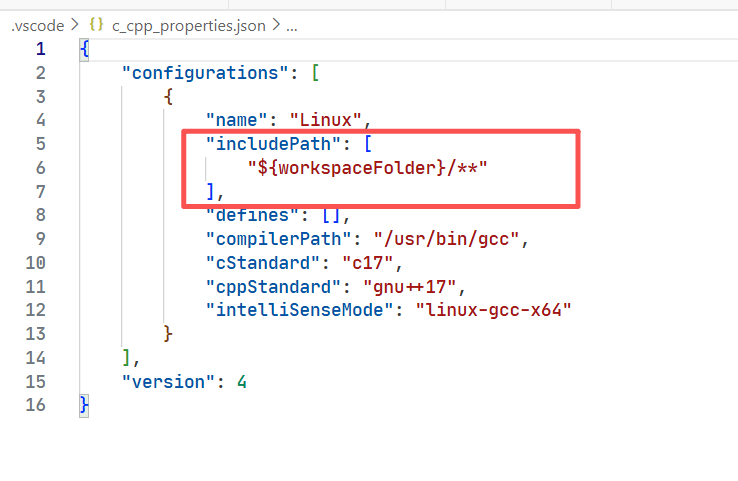738x481 pixels.
Task: Click the "Linux" string value
Action: click(326, 120)
